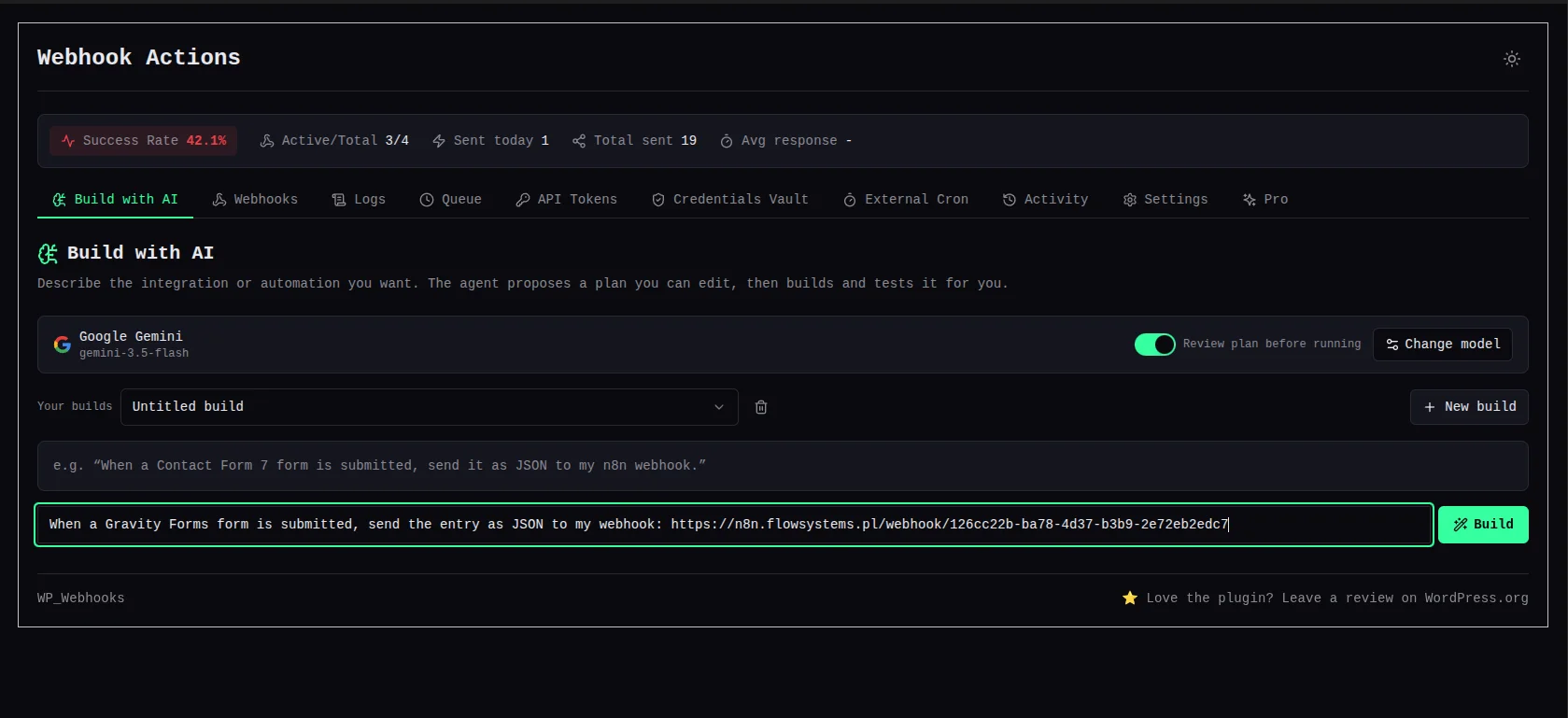
Task: Toggle the light/dark theme sun icon
Action: point(1512,59)
